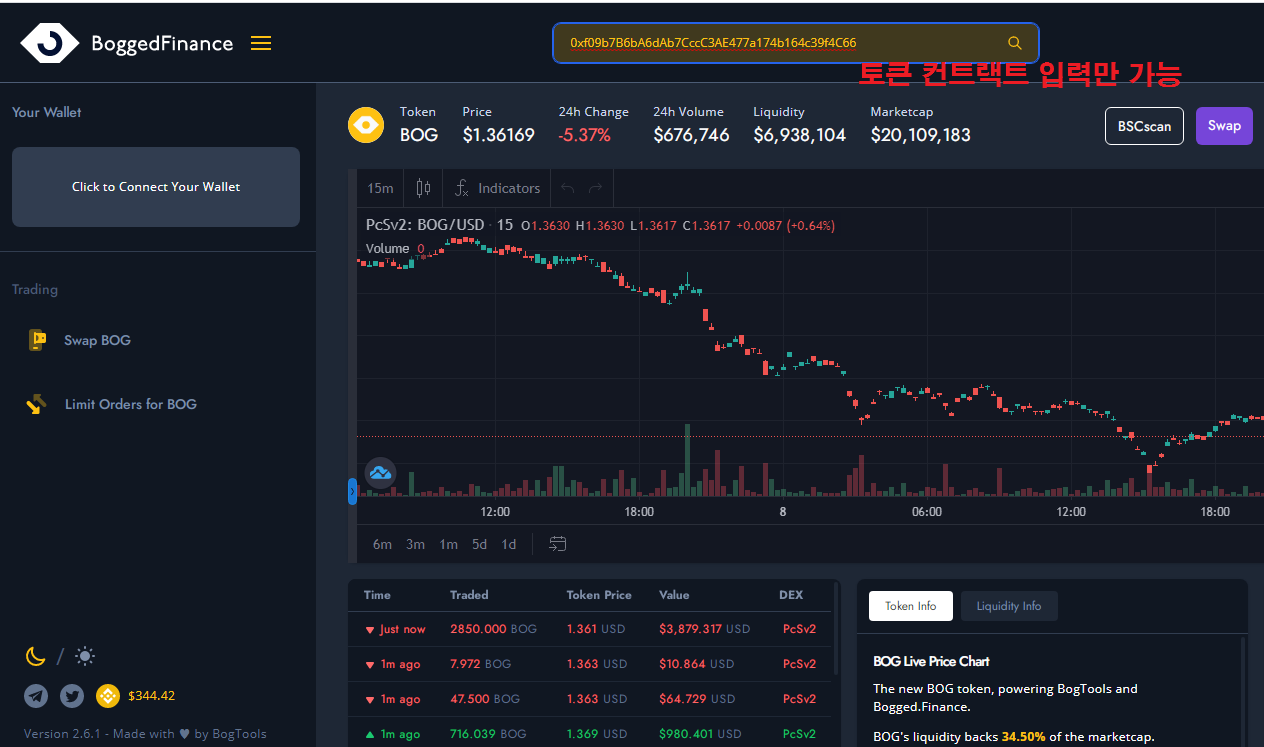Click the purple Swap button
1264x747 pixels.
tap(1224, 126)
